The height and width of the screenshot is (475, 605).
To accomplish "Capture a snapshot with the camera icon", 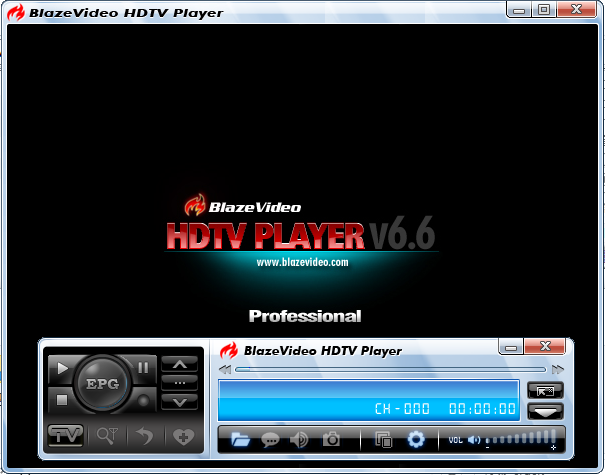I will click(x=331, y=439).
